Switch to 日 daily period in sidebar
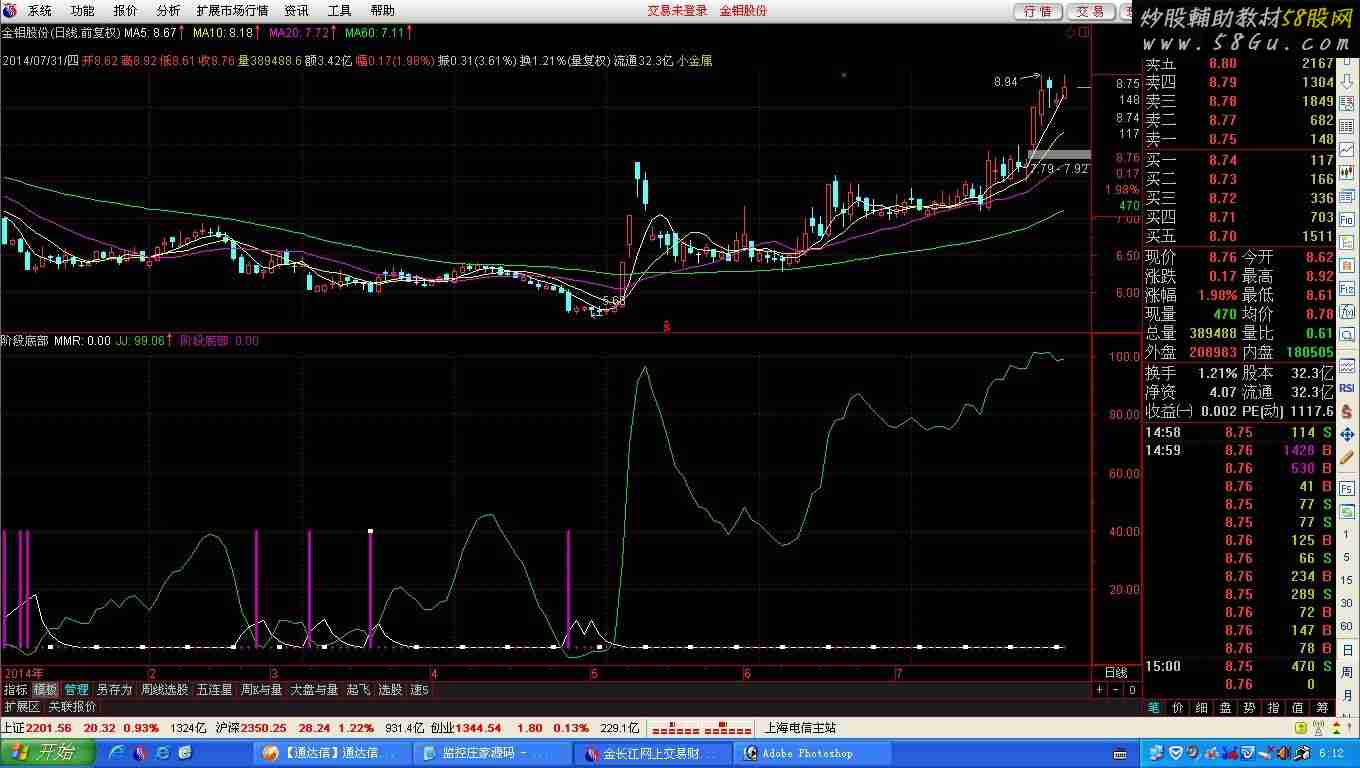This screenshot has height=768, width=1360. (1347, 650)
